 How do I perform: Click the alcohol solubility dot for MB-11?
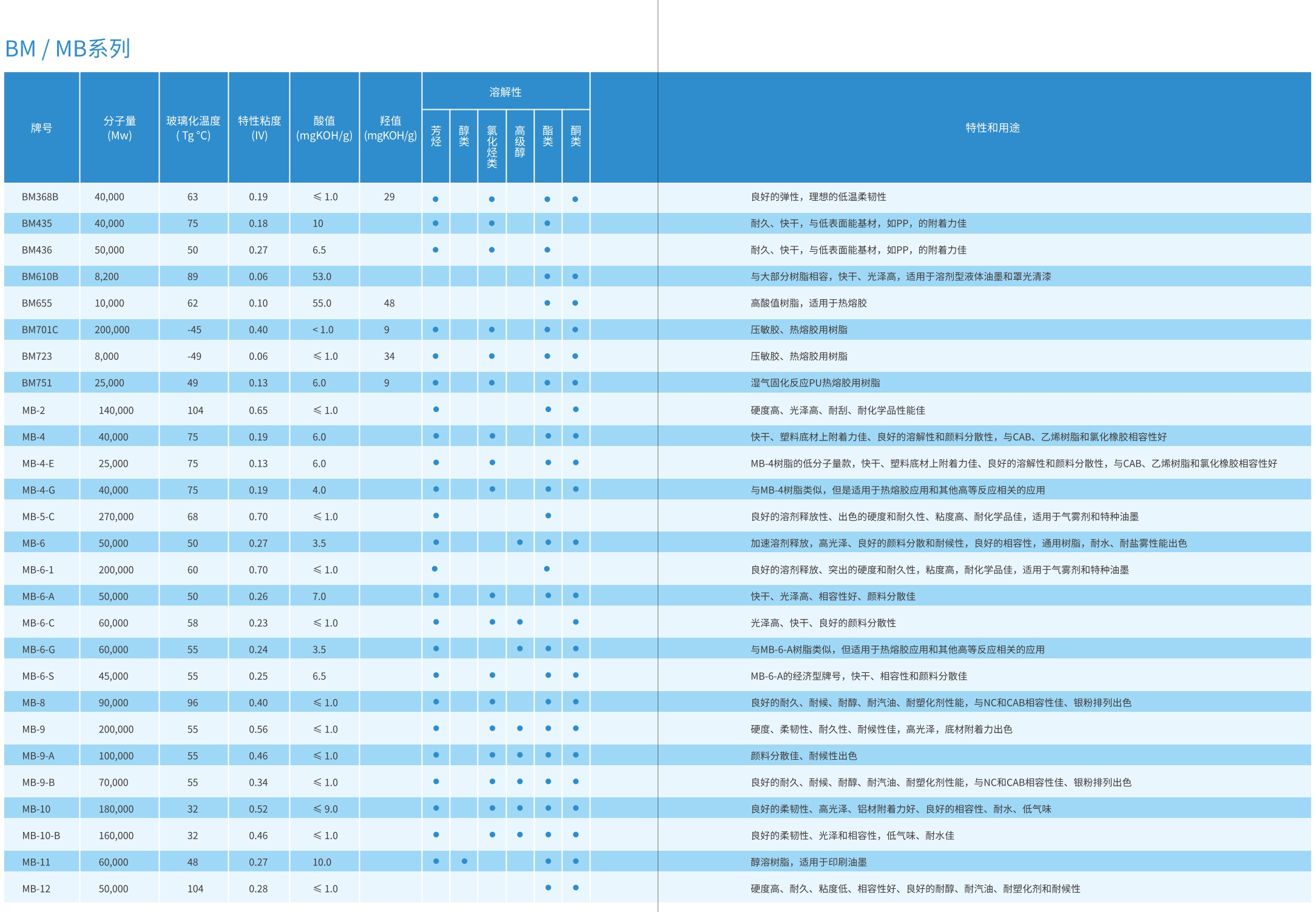coord(464,862)
